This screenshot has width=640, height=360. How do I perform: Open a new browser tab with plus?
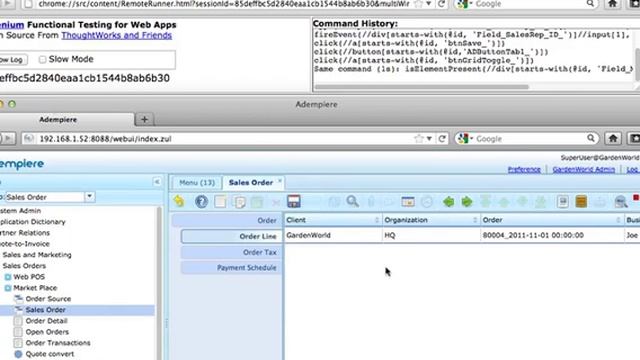click(x=144, y=119)
